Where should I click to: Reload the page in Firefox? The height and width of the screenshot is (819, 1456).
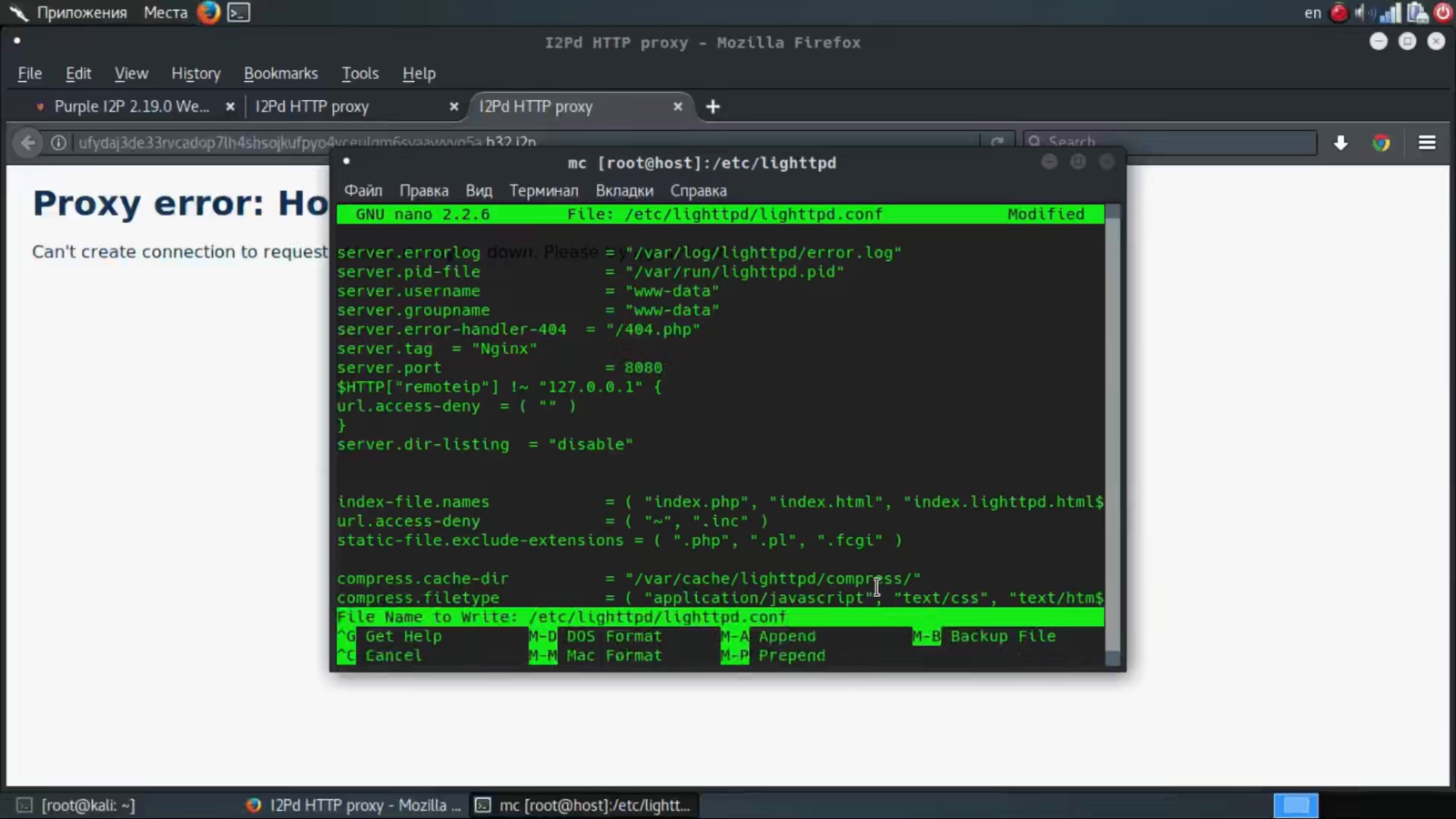997,142
